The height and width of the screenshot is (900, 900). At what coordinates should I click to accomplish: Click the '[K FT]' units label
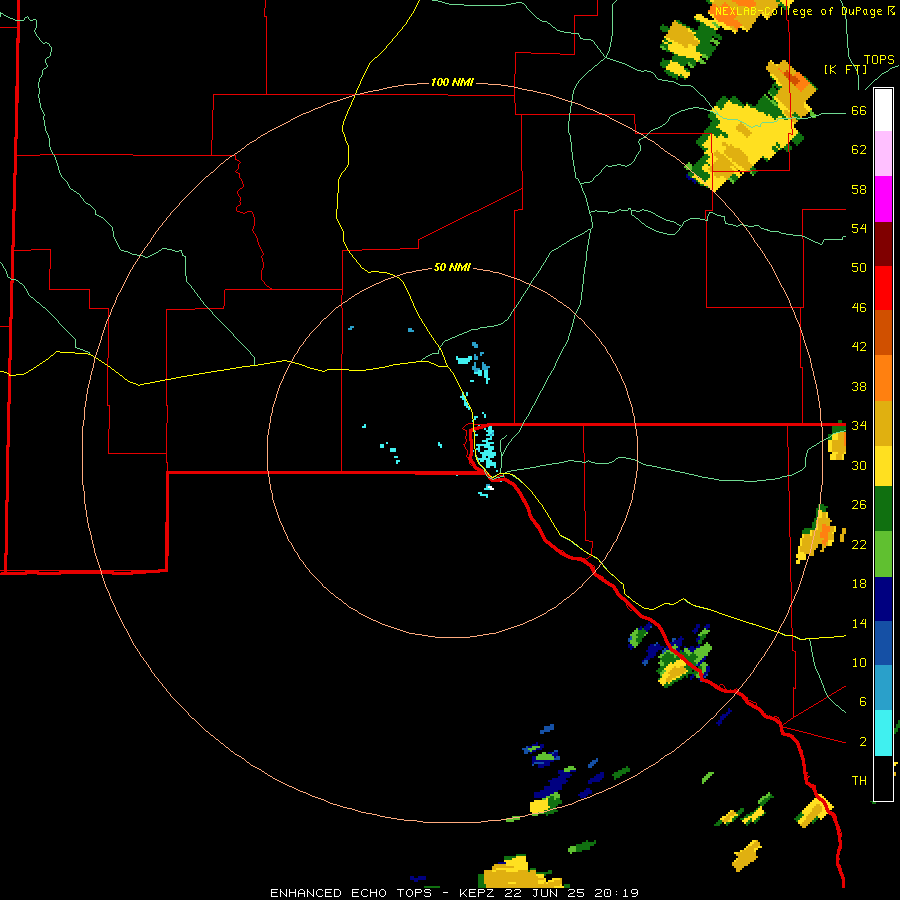pyautogui.click(x=845, y=69)
